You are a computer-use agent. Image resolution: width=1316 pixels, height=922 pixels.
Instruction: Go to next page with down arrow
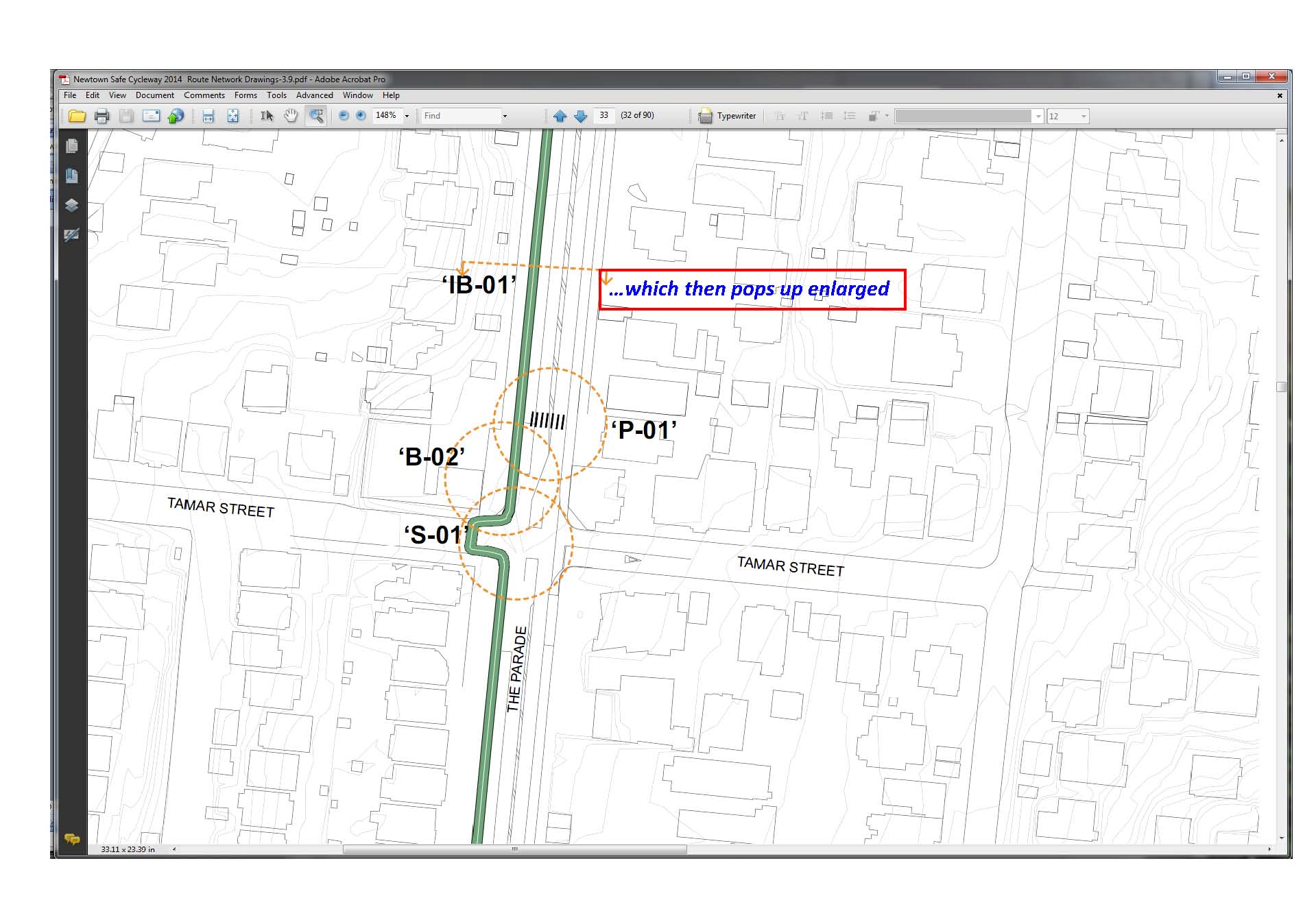coord(580,116)
